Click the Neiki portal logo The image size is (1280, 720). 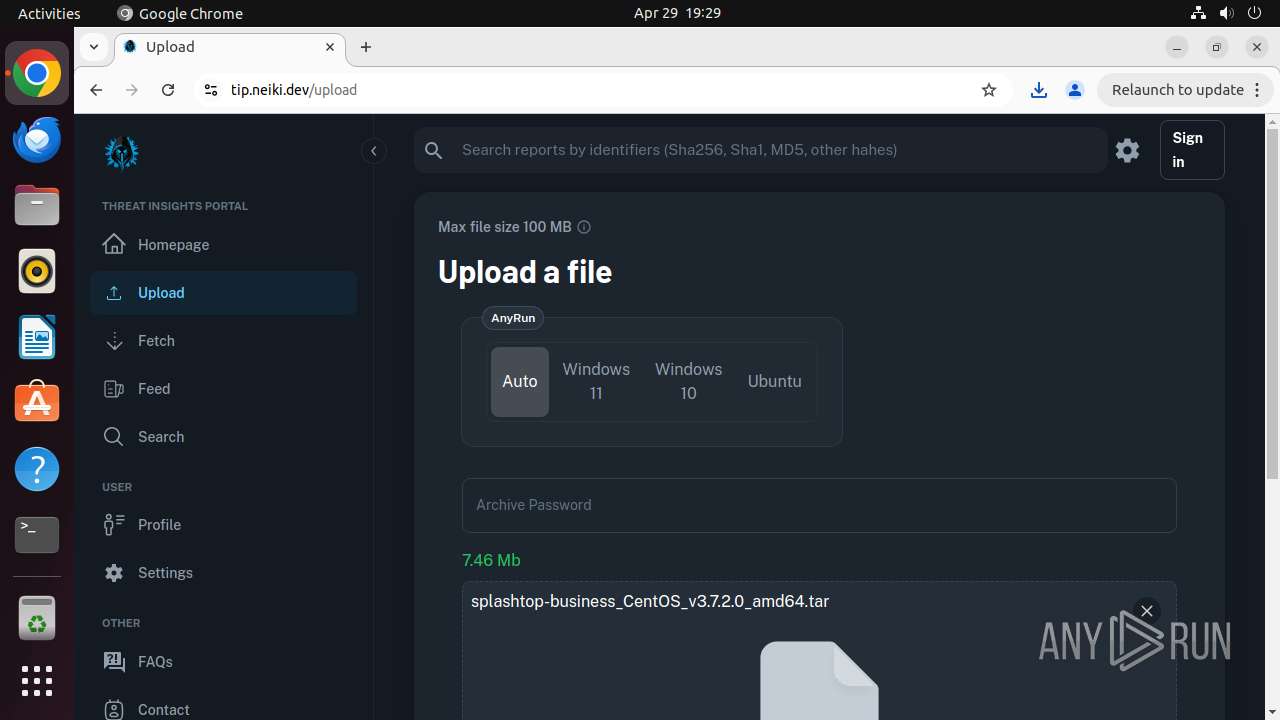click(x=122, y=153)
